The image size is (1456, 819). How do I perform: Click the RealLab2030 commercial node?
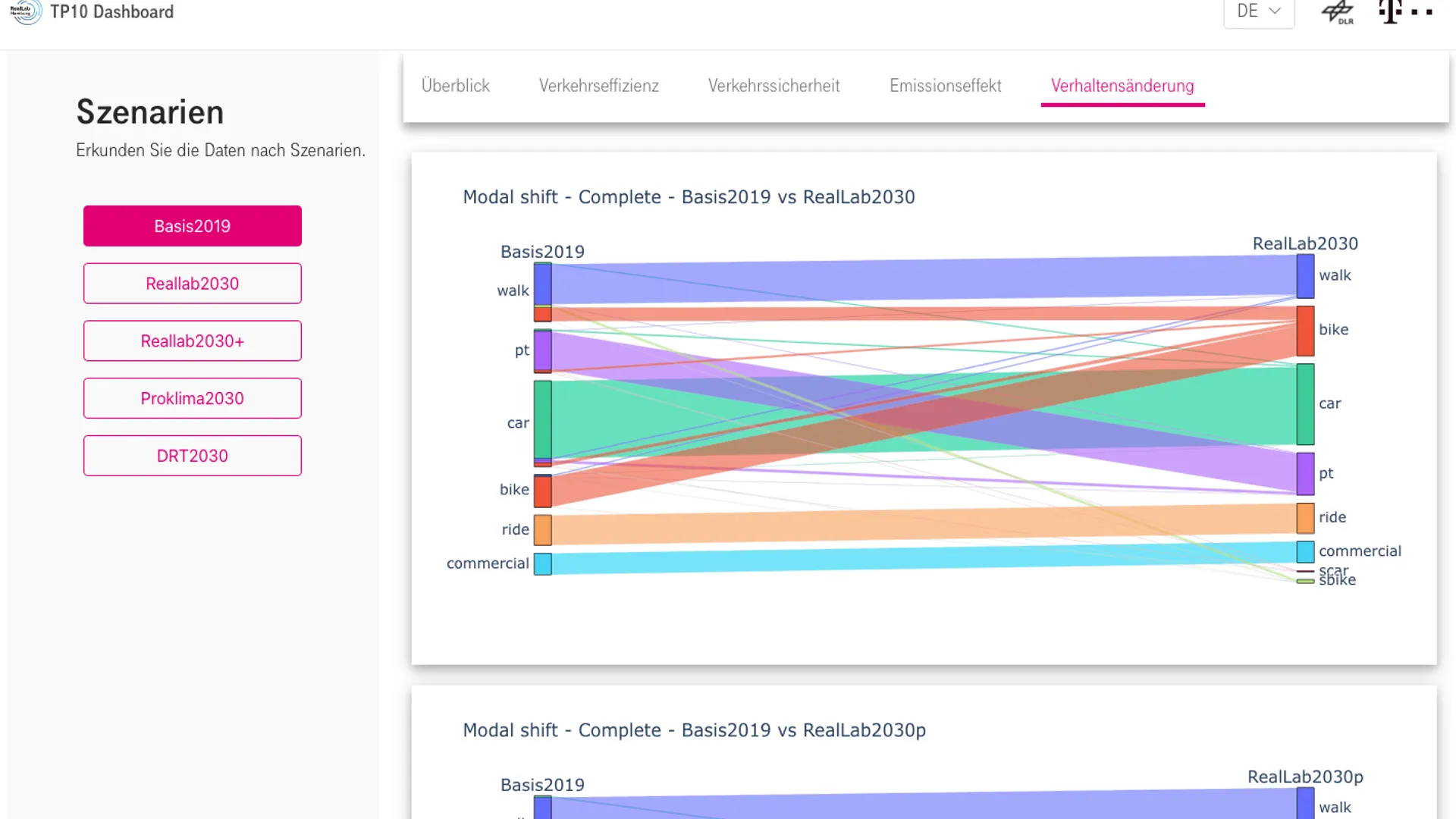point(1305,551)
